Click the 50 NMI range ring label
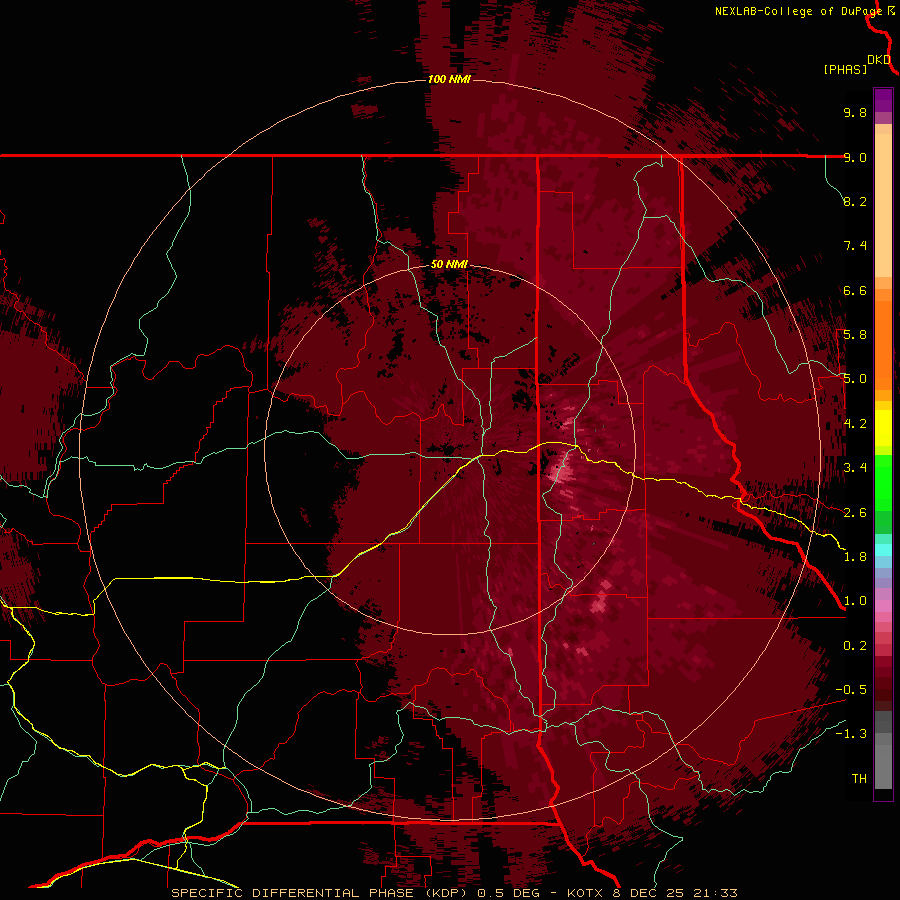 point(449,264)
